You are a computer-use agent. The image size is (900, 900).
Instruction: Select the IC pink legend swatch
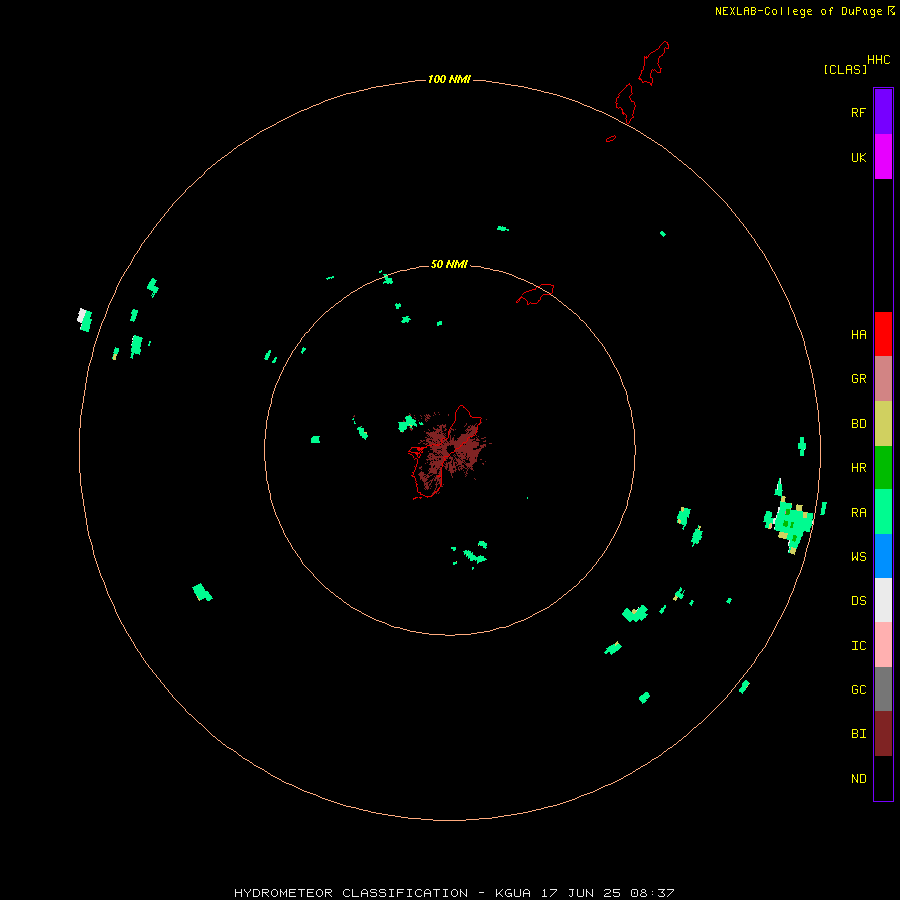click(883, 645)
